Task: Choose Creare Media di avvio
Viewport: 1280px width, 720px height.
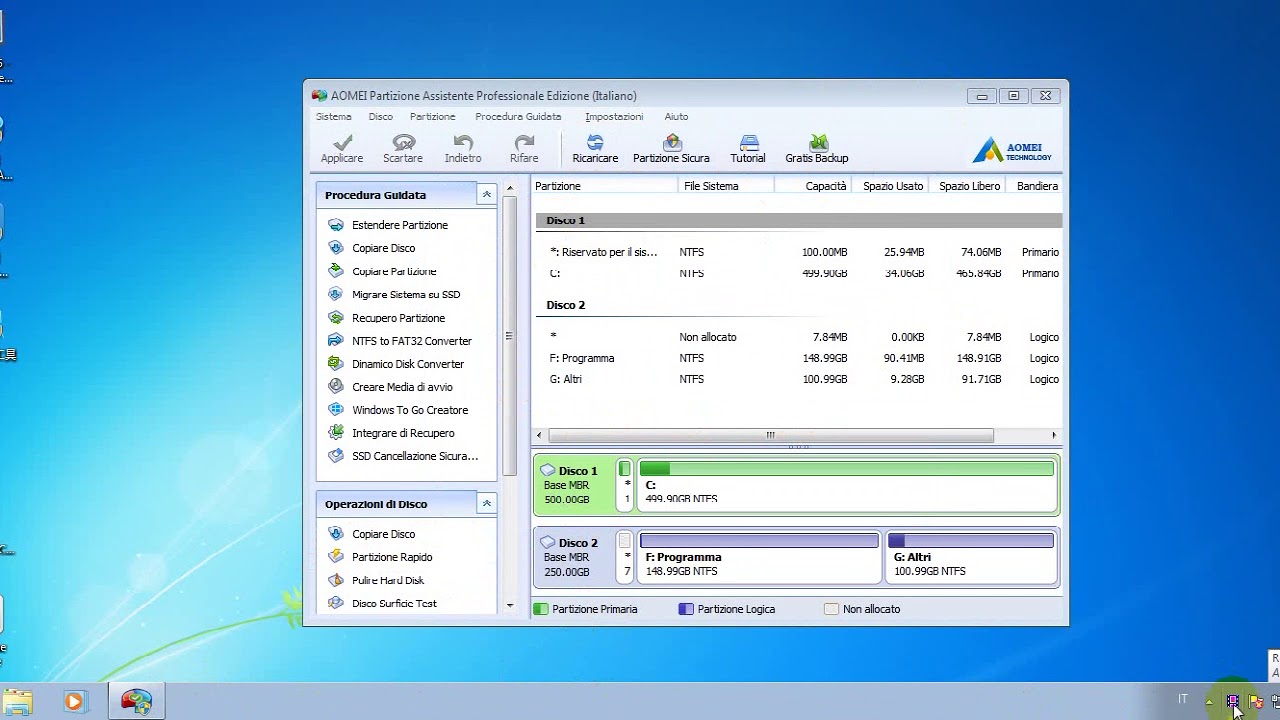Action: pos(402,387)
